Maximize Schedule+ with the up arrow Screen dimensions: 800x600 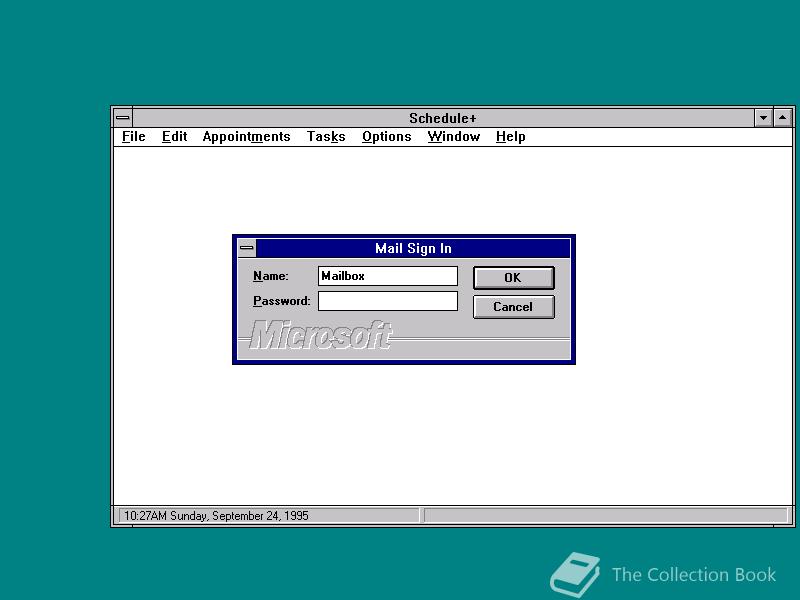coord(783,118)
